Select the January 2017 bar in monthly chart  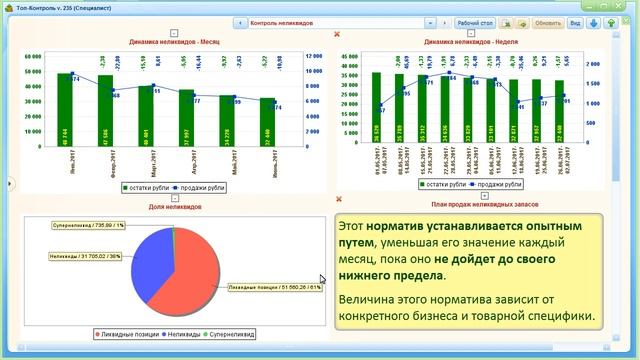click(65, 110)
